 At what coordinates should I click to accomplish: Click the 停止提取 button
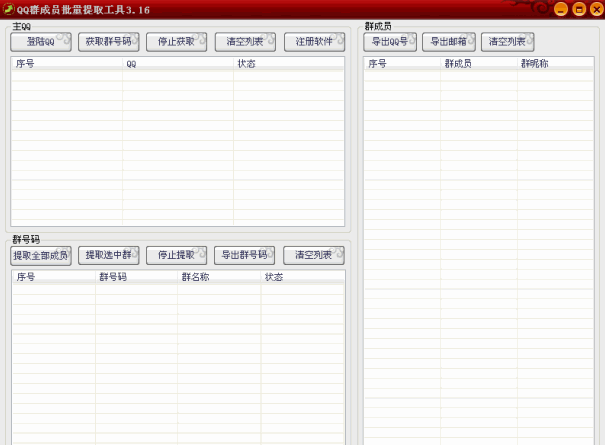(176, 255)
